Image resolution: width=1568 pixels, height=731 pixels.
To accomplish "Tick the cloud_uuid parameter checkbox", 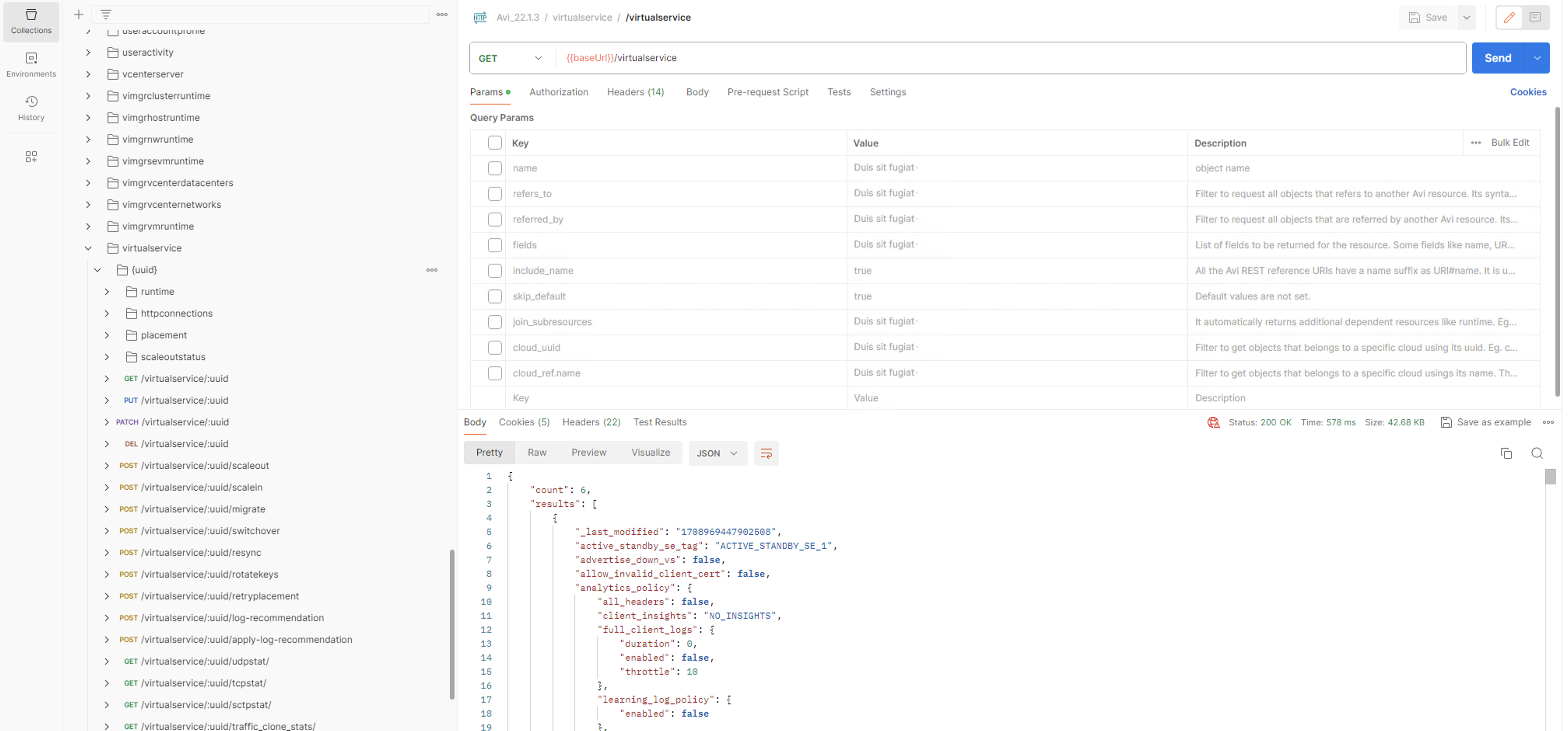I will 494,347.
